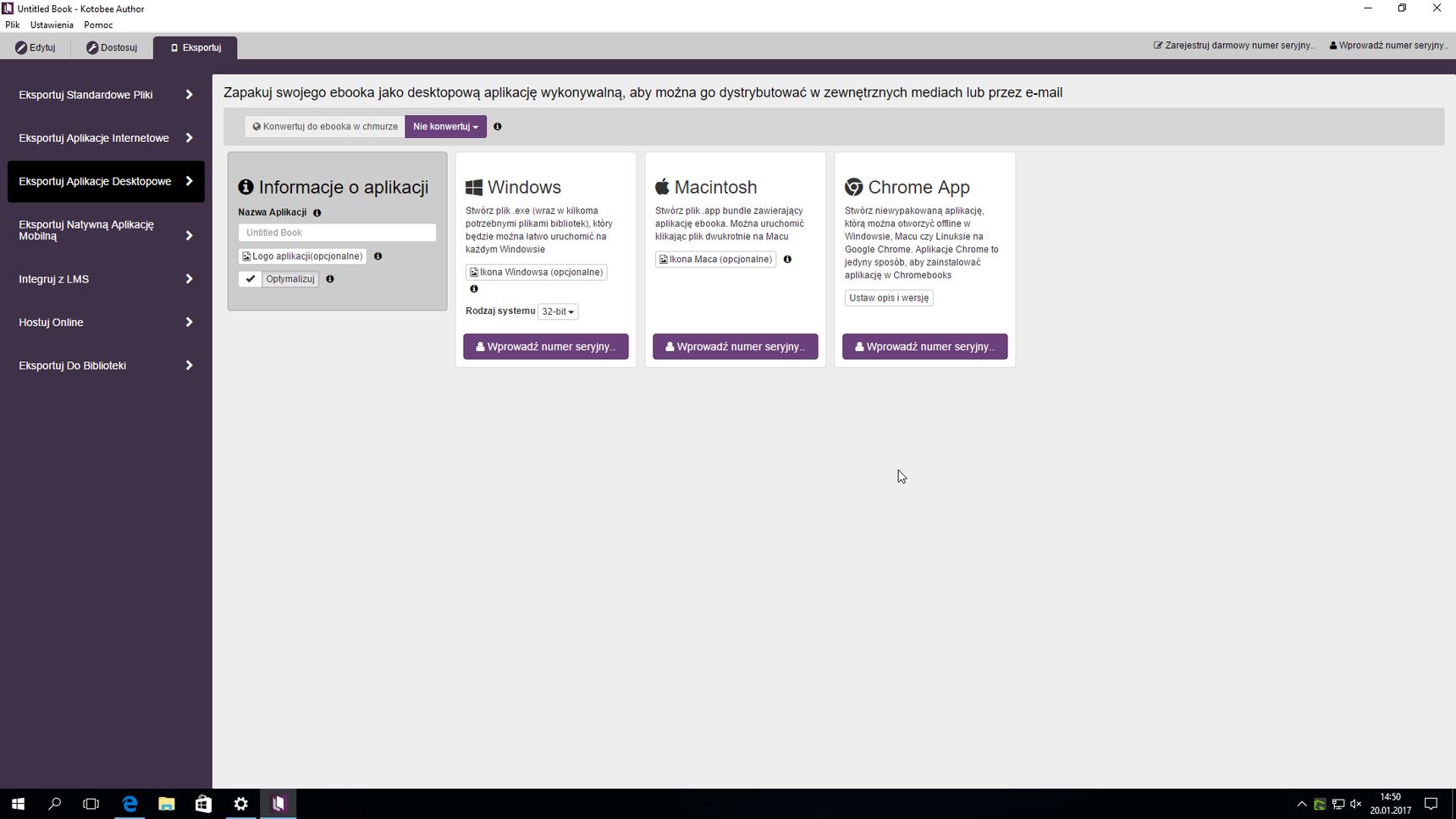Open Windows Store from the taskbar

click(203, 804)
